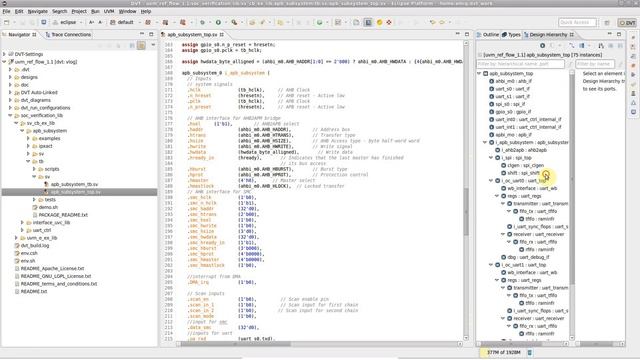The width and height of the screenshot is (640, 360).
Task: Collapse the apb_subsystem folder in Navigator
Action: pos(22,131)
